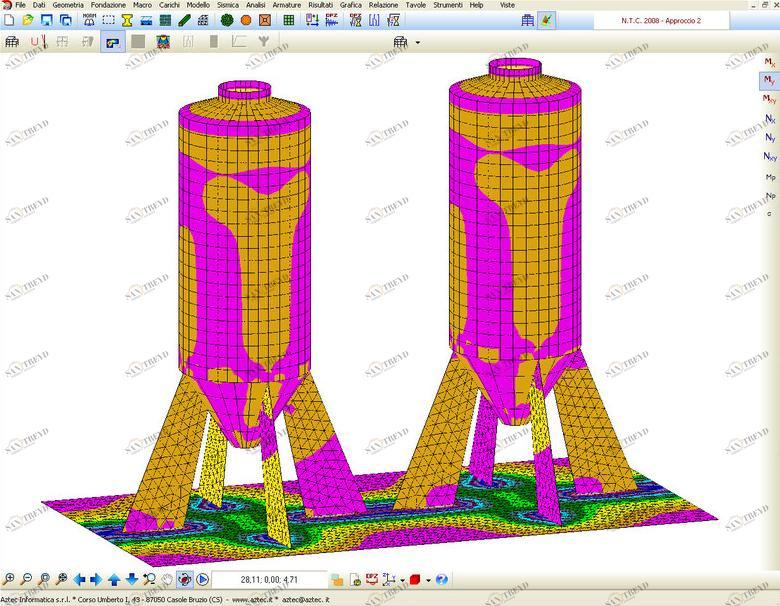Click the Save icon in toolbar
The image size is (780, 606).
coord(46,20)
